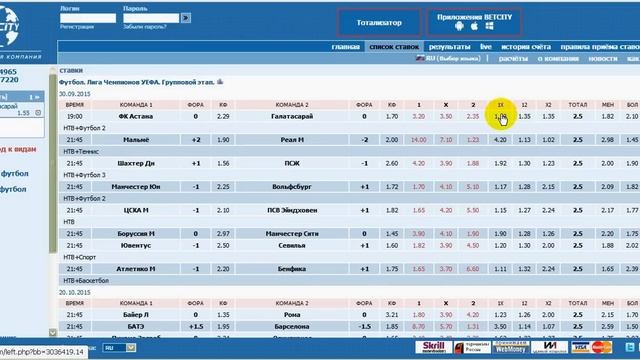Open the Тотализатор button
Image resolution: width=640 pixels, height=360 pixels.
[379, 22]
